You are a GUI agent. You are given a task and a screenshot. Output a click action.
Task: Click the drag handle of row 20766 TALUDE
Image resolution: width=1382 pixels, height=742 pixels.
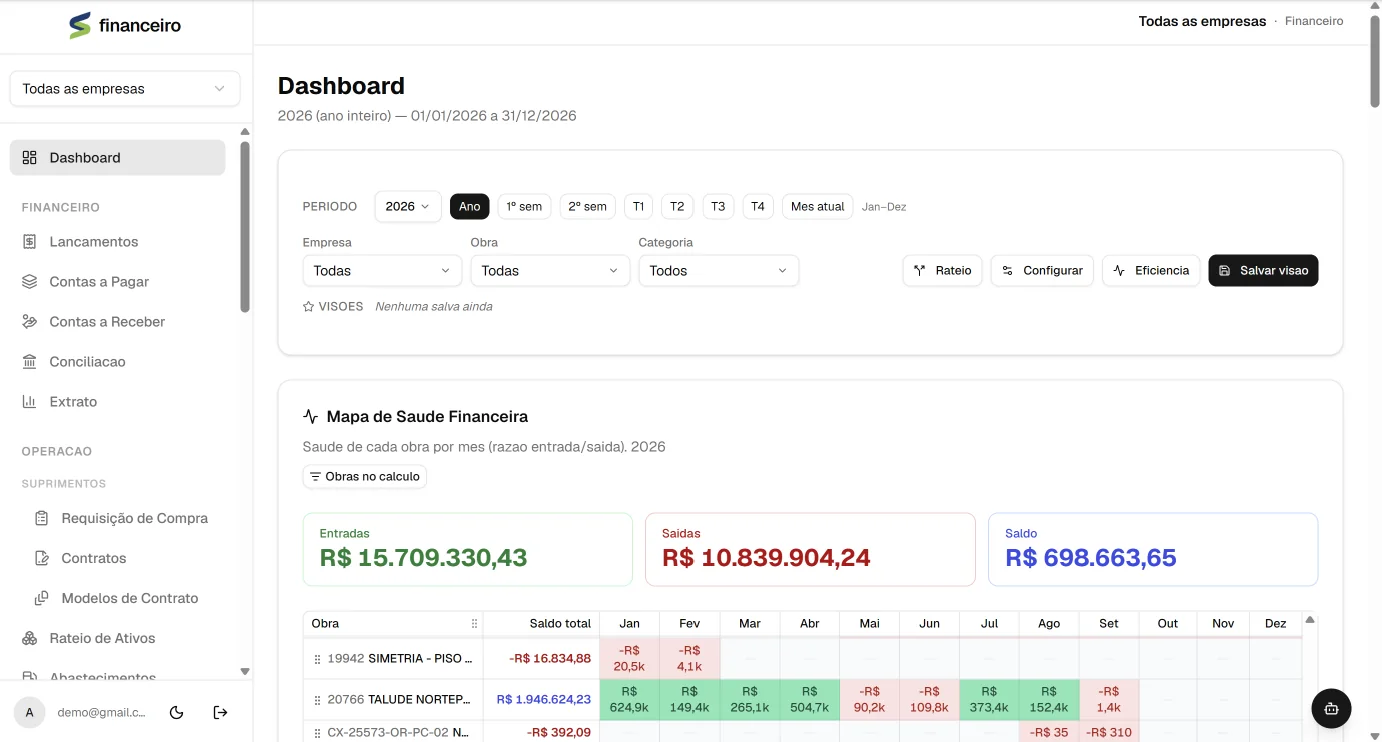pyautogui.click(x=318, y=701)
